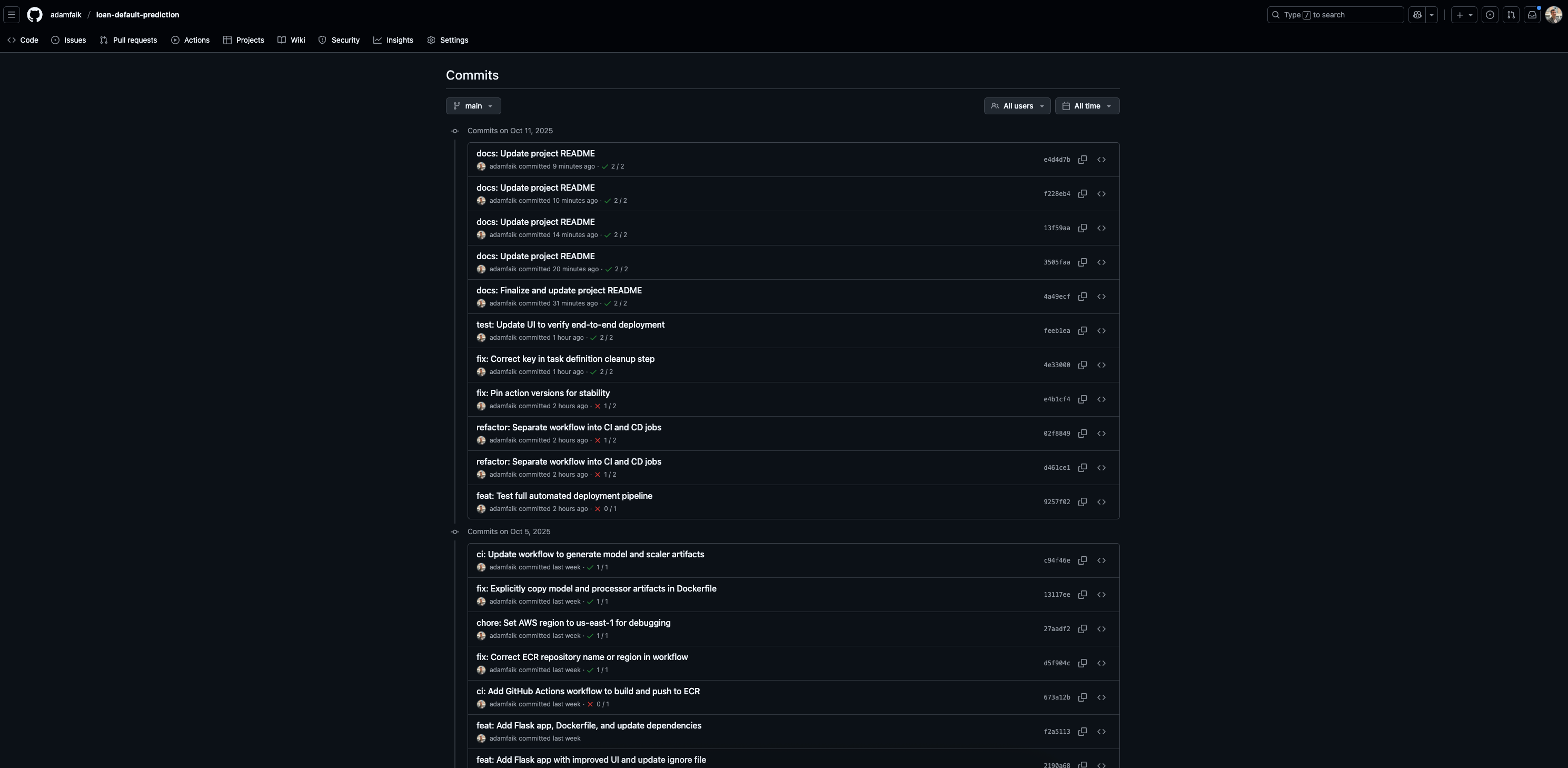Open the loan-default-prediction repository link
Image resolution: width=1568 pixels, height=768 pixels.
137,15
